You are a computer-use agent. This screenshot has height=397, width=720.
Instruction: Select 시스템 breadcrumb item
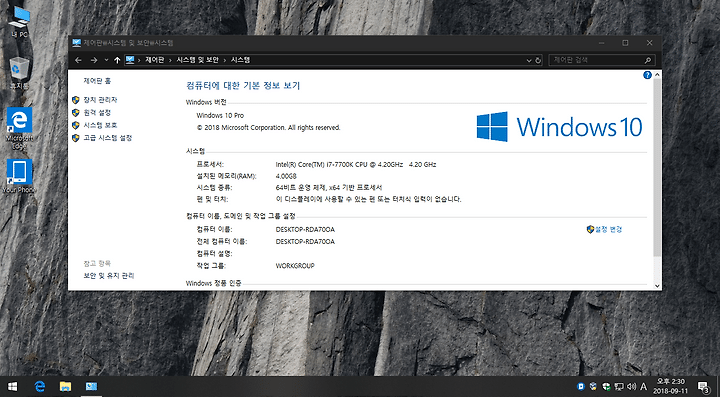pos(240,60)
